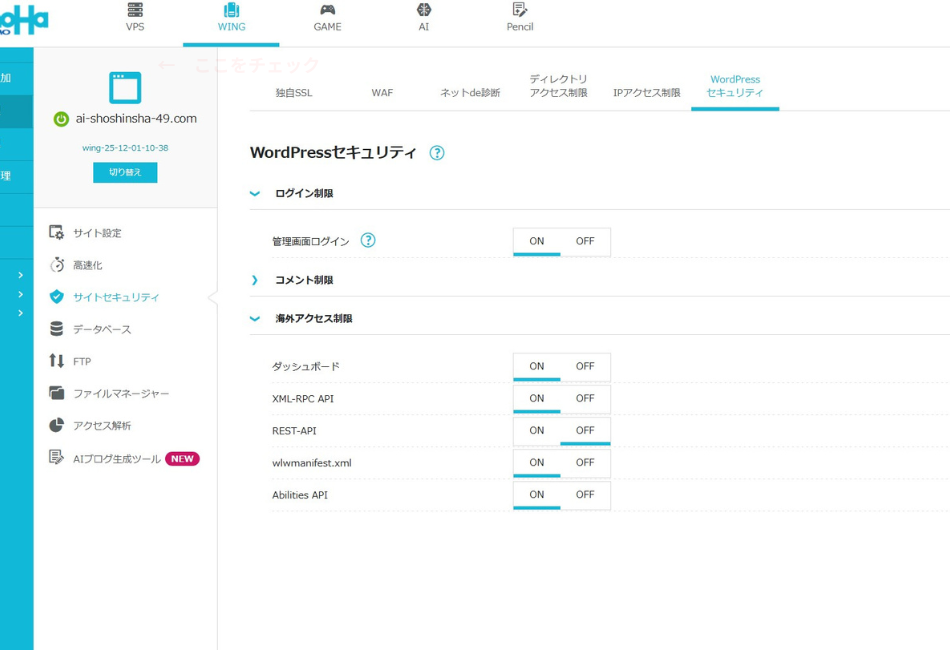Screen dimensions: 950x650
Task: Open the IPアクセス制限 tab
Action: pyautogui.click(x=645, y=92)
